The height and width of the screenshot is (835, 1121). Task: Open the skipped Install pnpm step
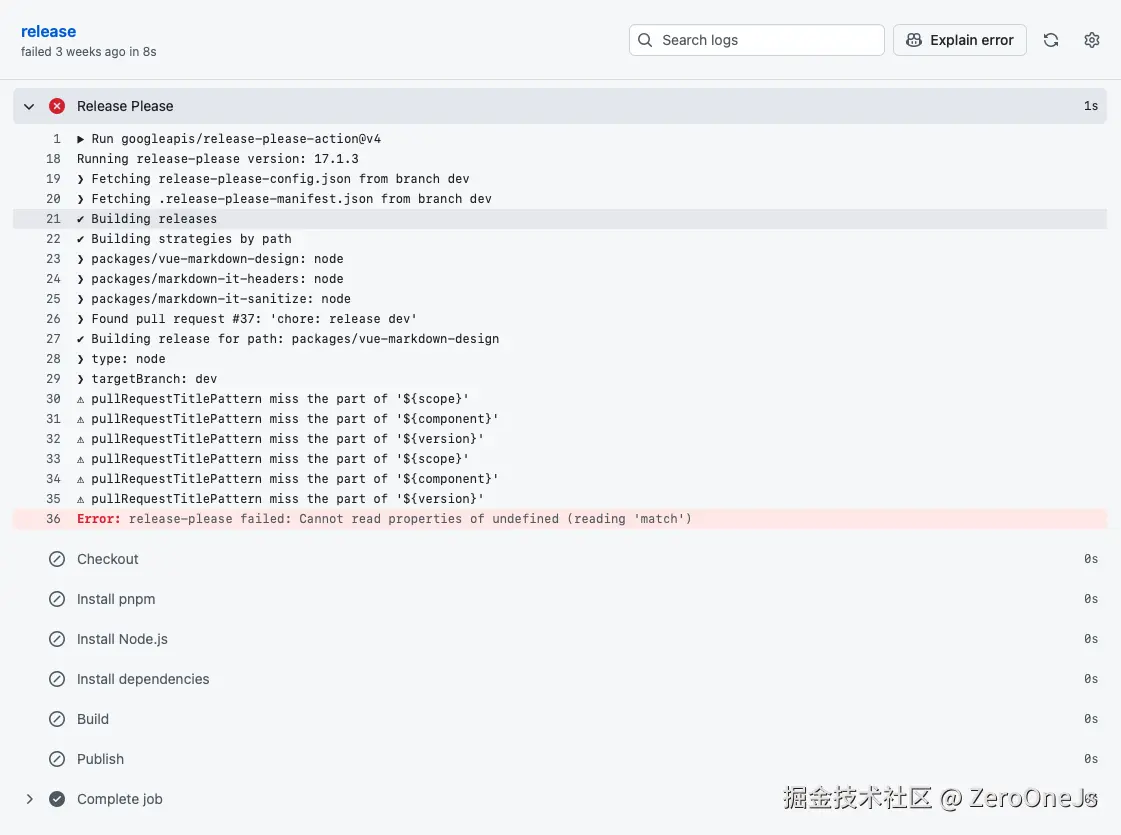[560, 599]
